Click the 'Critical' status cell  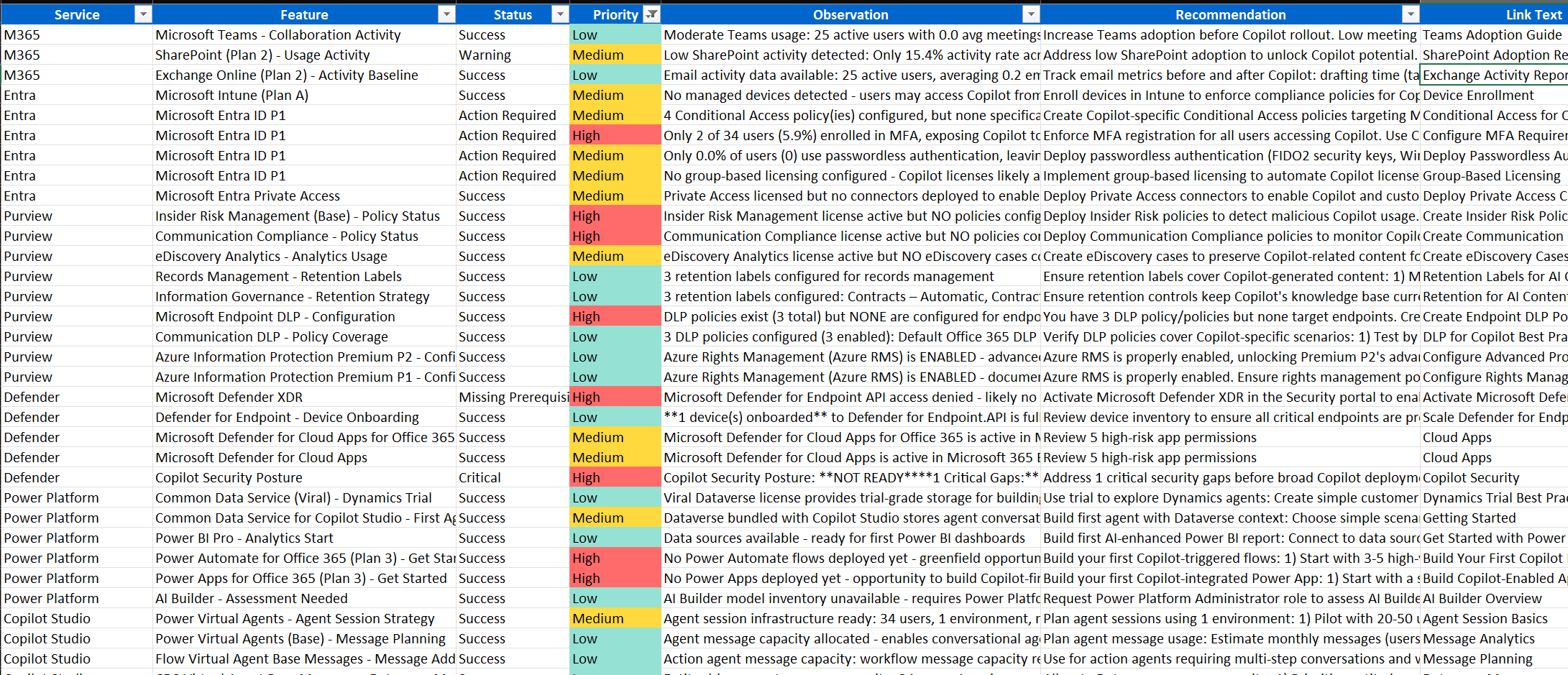tap(513, 477)
